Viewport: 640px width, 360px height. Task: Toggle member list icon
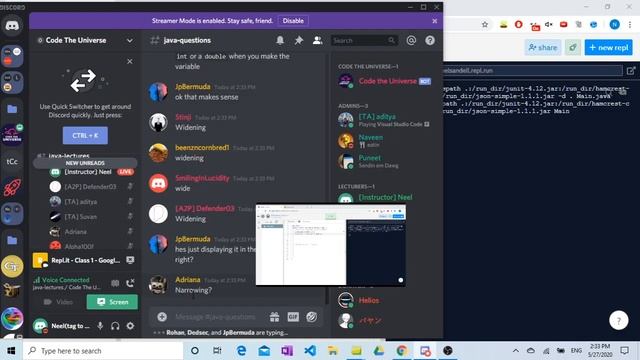coord(317,40)
